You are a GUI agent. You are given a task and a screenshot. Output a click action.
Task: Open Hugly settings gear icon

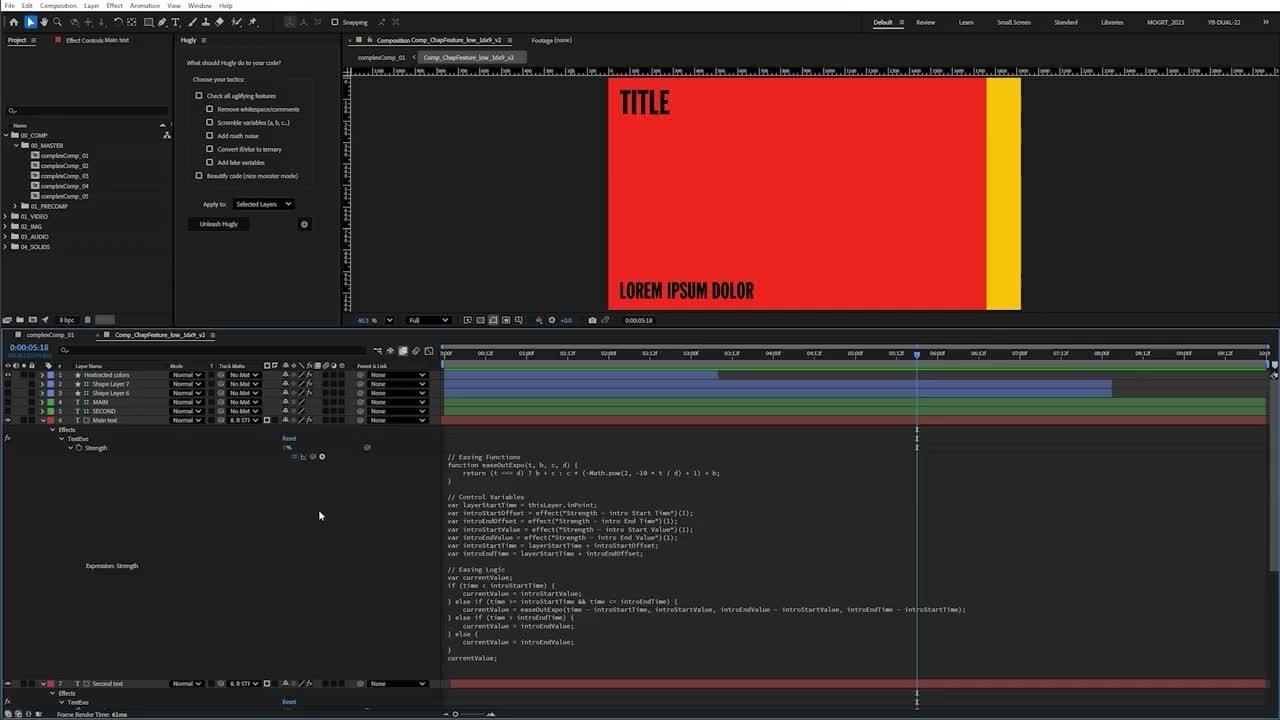[305, 224]
